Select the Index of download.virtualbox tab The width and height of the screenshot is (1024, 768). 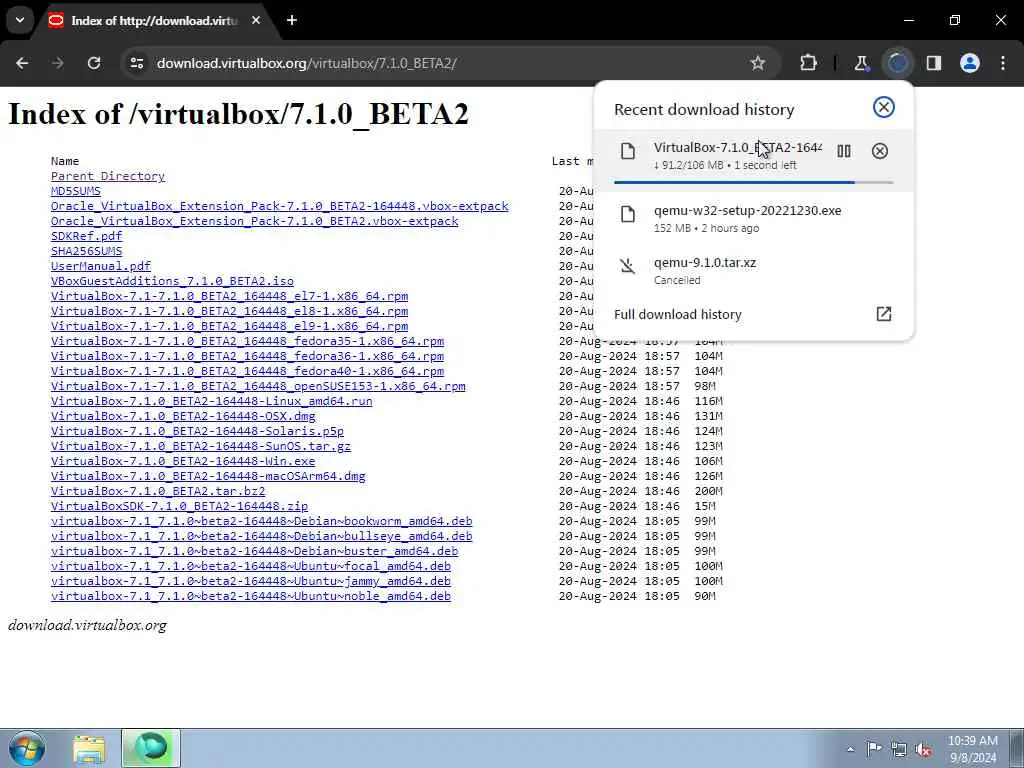click(x=153, y=21)
